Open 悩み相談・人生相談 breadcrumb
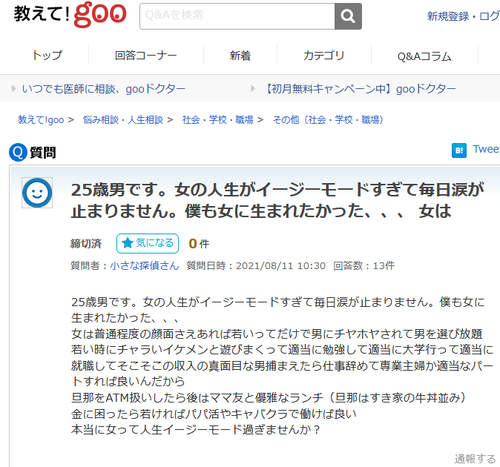 pos(123,120)
